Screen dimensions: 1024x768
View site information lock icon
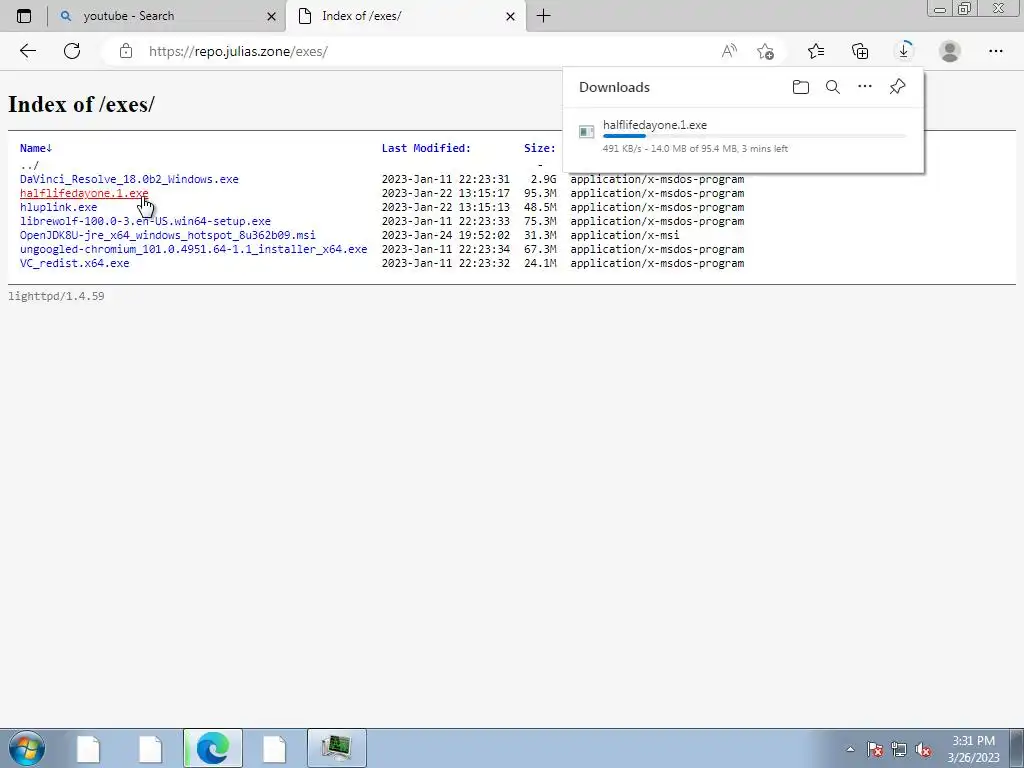point(126,51)
